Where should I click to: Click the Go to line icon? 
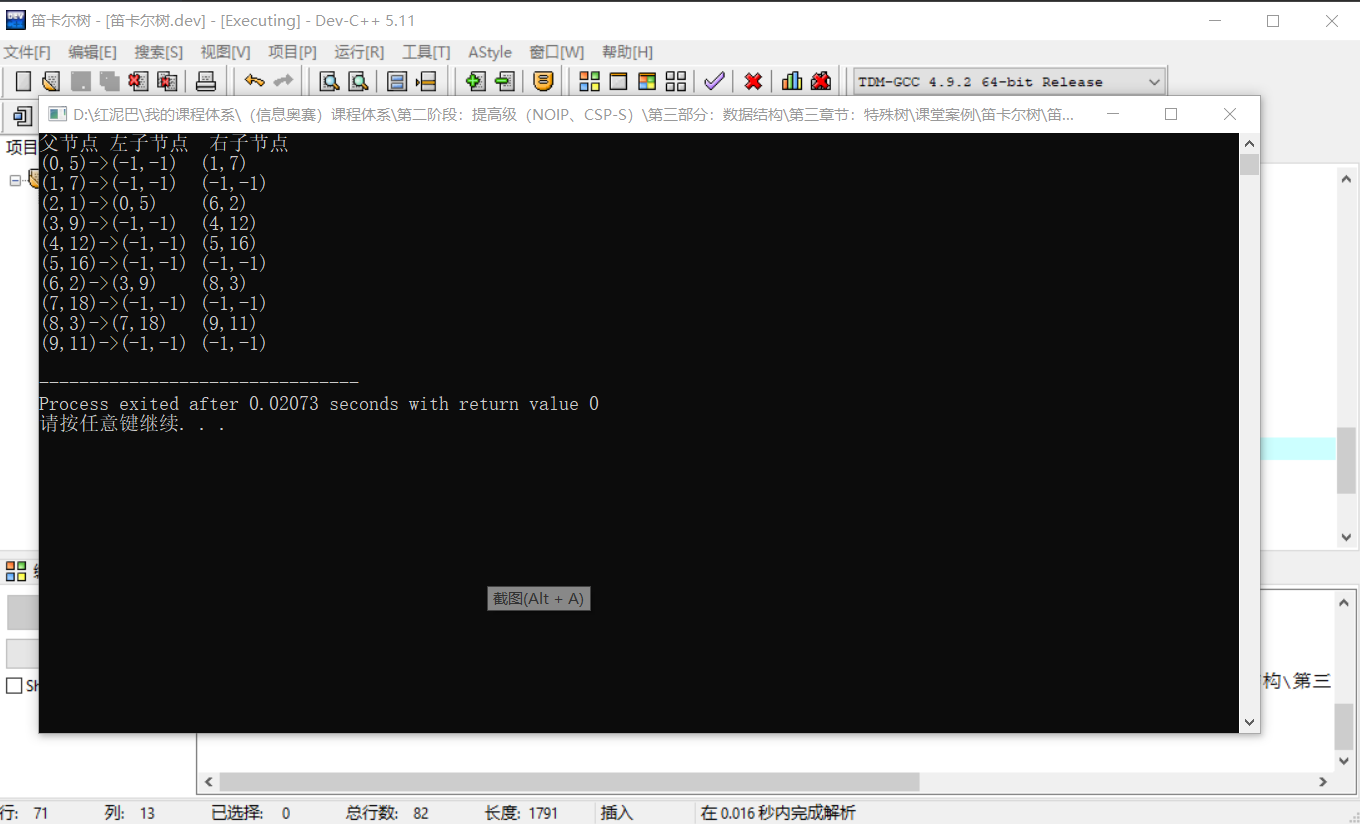click(426, 82)
